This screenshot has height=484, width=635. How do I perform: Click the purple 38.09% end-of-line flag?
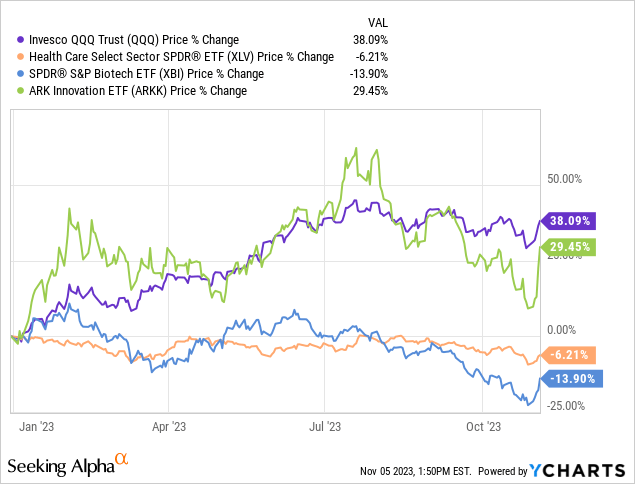[x=569, y=220]
